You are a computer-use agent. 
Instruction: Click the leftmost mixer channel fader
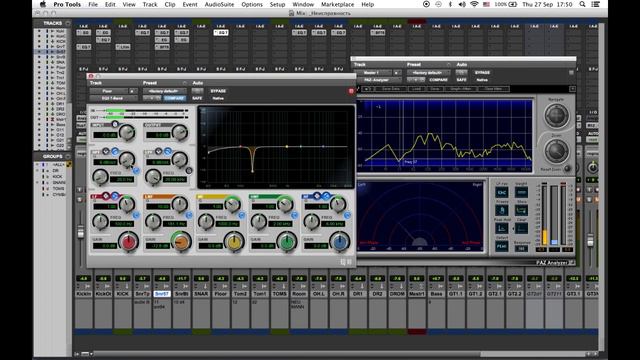coord(81,233)
